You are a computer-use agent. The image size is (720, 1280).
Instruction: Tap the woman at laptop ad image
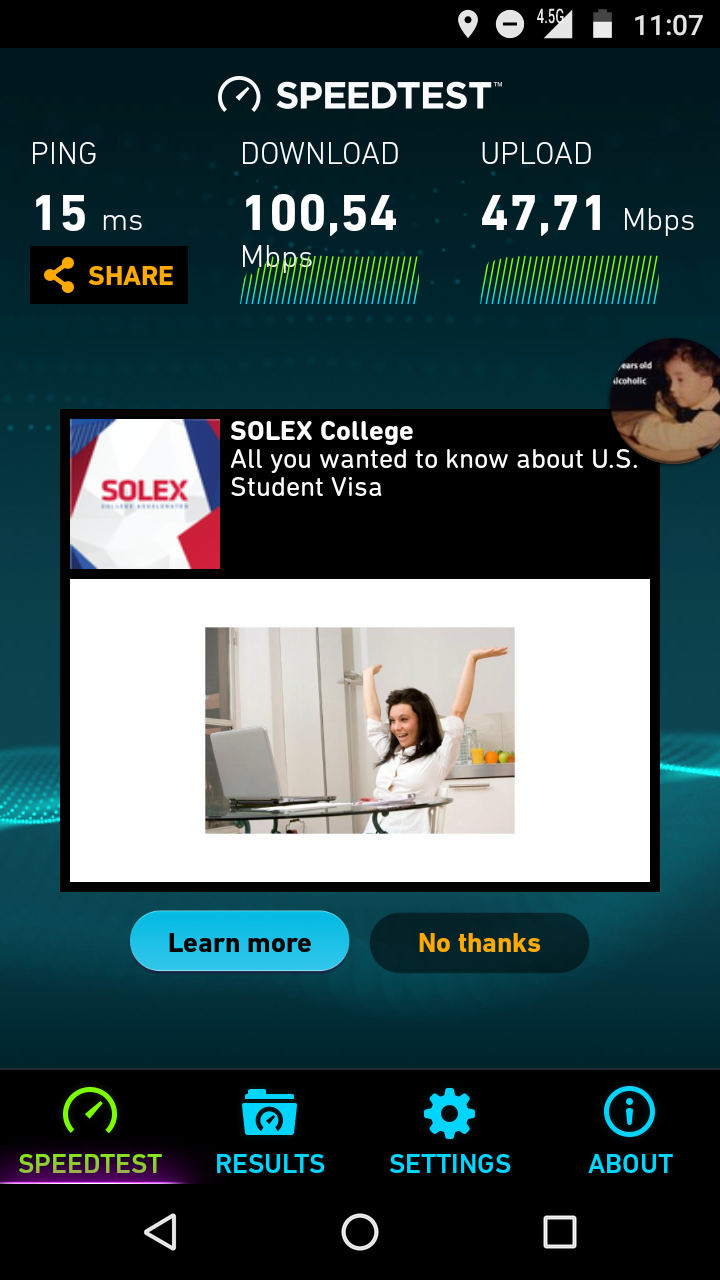(360, 730)
